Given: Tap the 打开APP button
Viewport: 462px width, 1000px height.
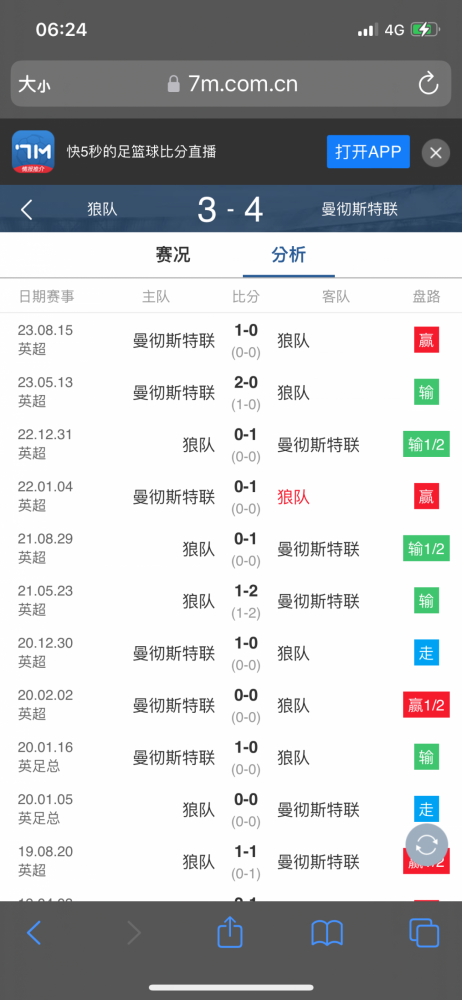Looking at the screenshot, I should [x=368, y=152].
